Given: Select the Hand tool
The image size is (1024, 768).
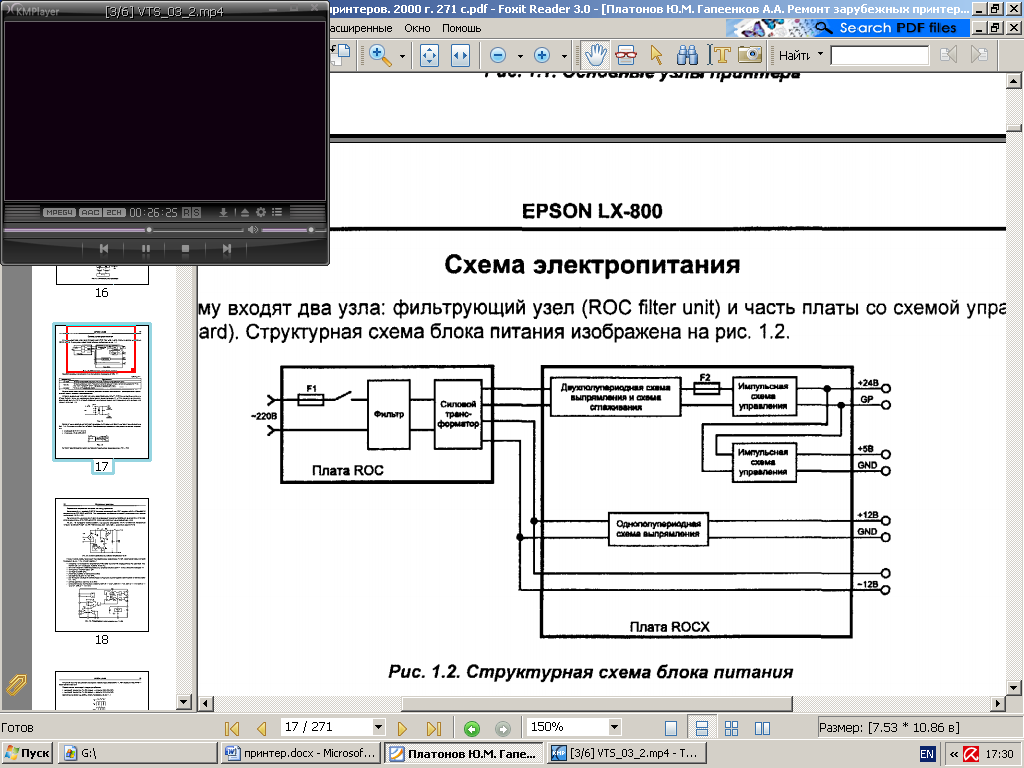Looking at the screenshot, I should (595, 55).
